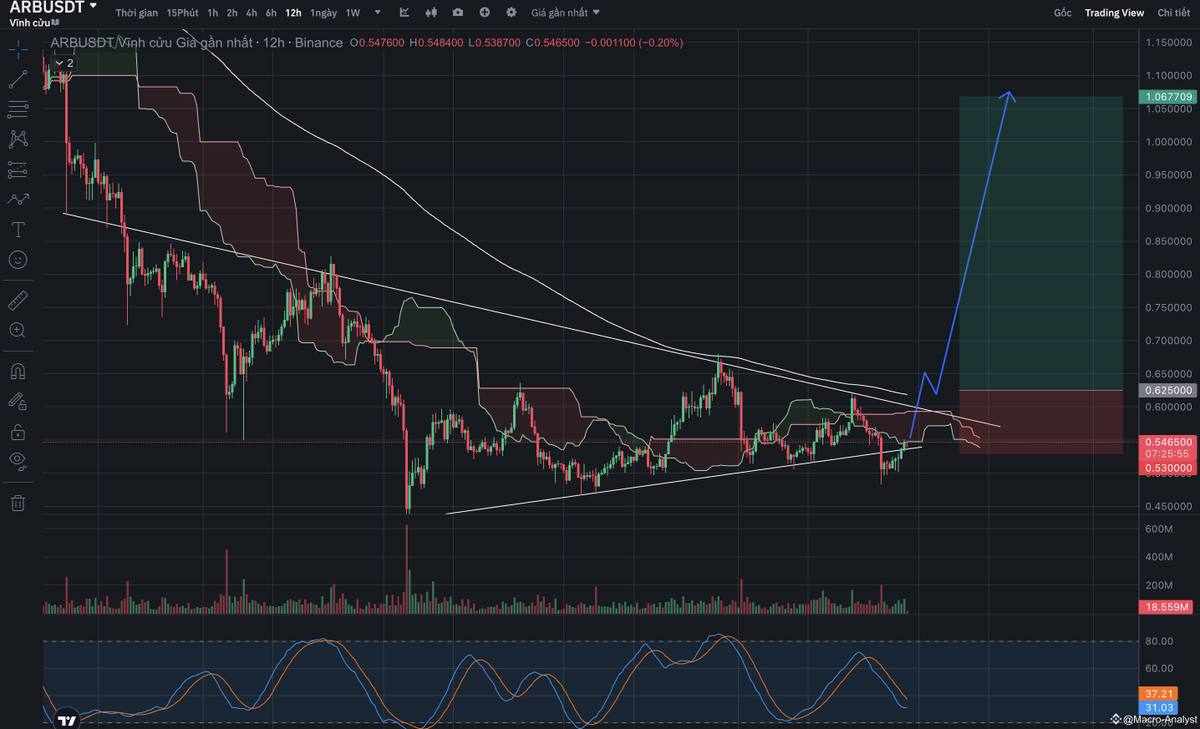Take a chart snapshot with camera icon
Image resolution: width=1200 pixels, height=729 pixels.
coord(457,13)
